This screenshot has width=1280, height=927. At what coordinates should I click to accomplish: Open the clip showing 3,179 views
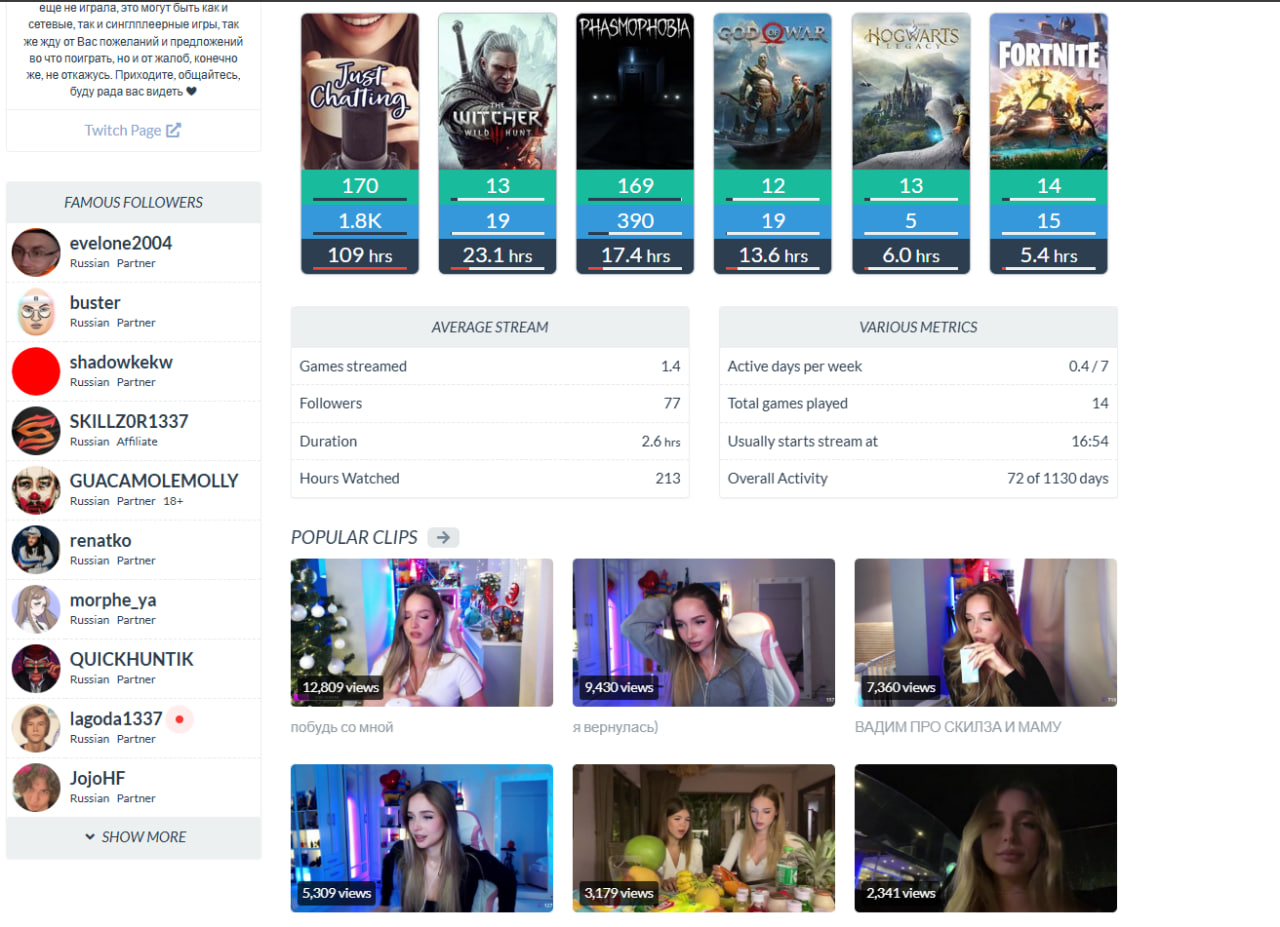704,838
